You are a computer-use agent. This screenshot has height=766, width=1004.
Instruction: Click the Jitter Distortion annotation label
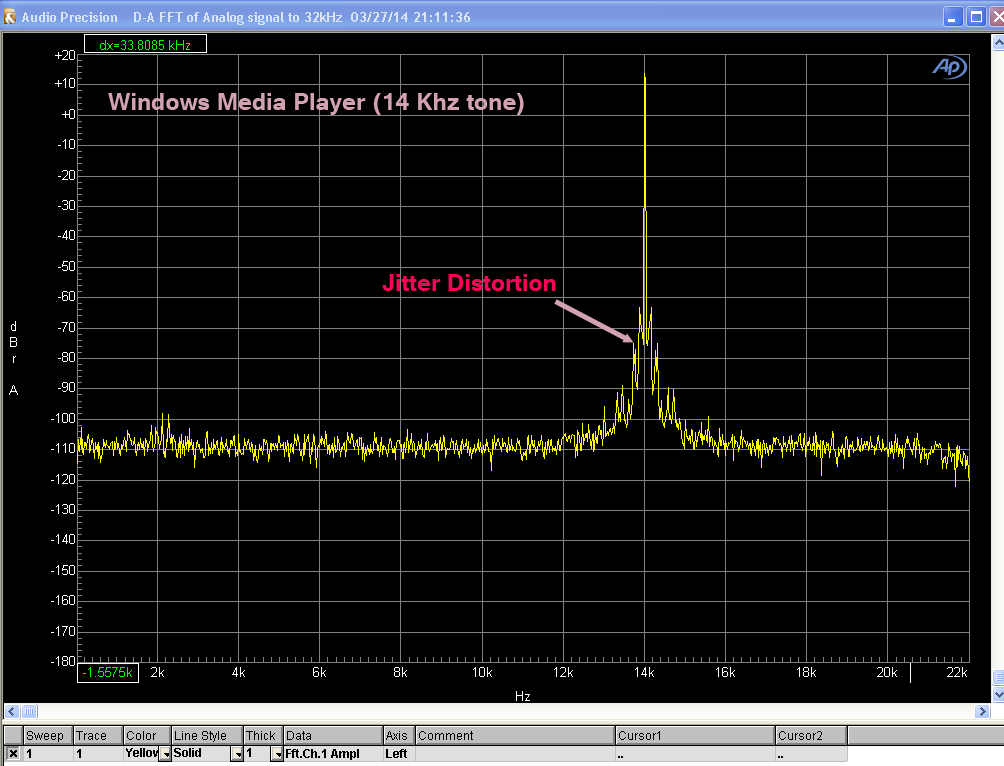469,284
